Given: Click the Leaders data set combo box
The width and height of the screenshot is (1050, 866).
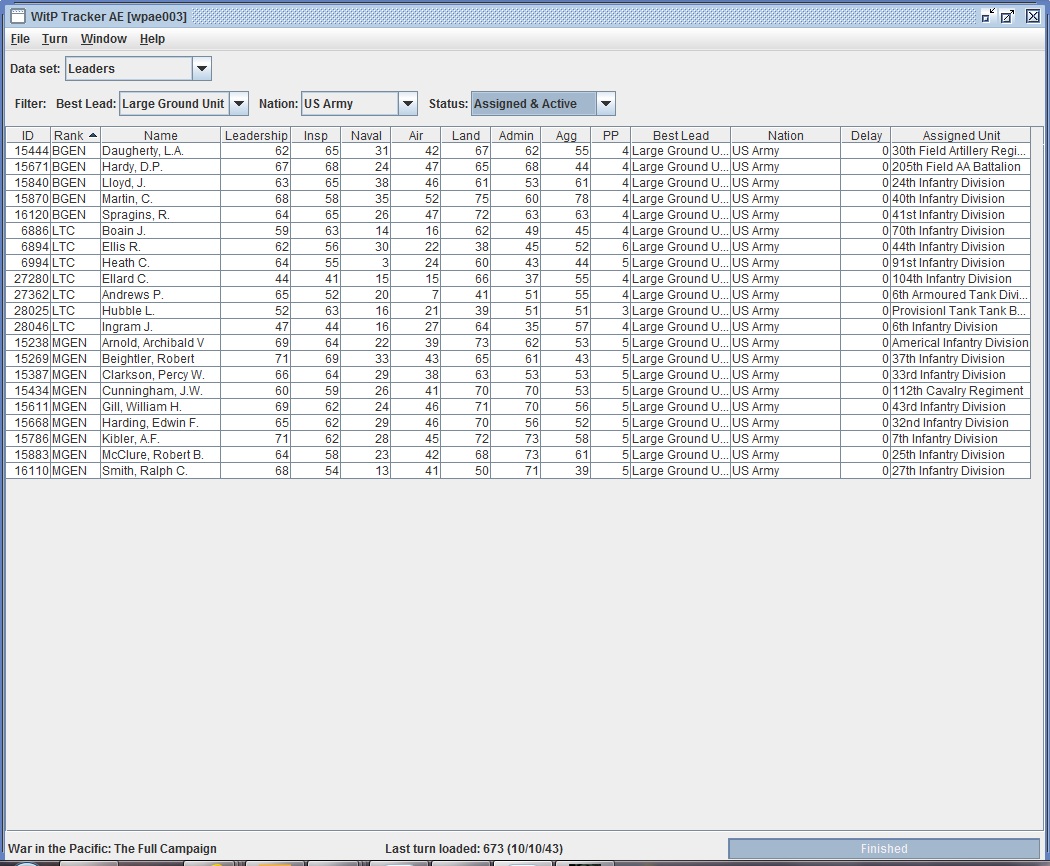Looking at the screenshot, I should point(138,68).
